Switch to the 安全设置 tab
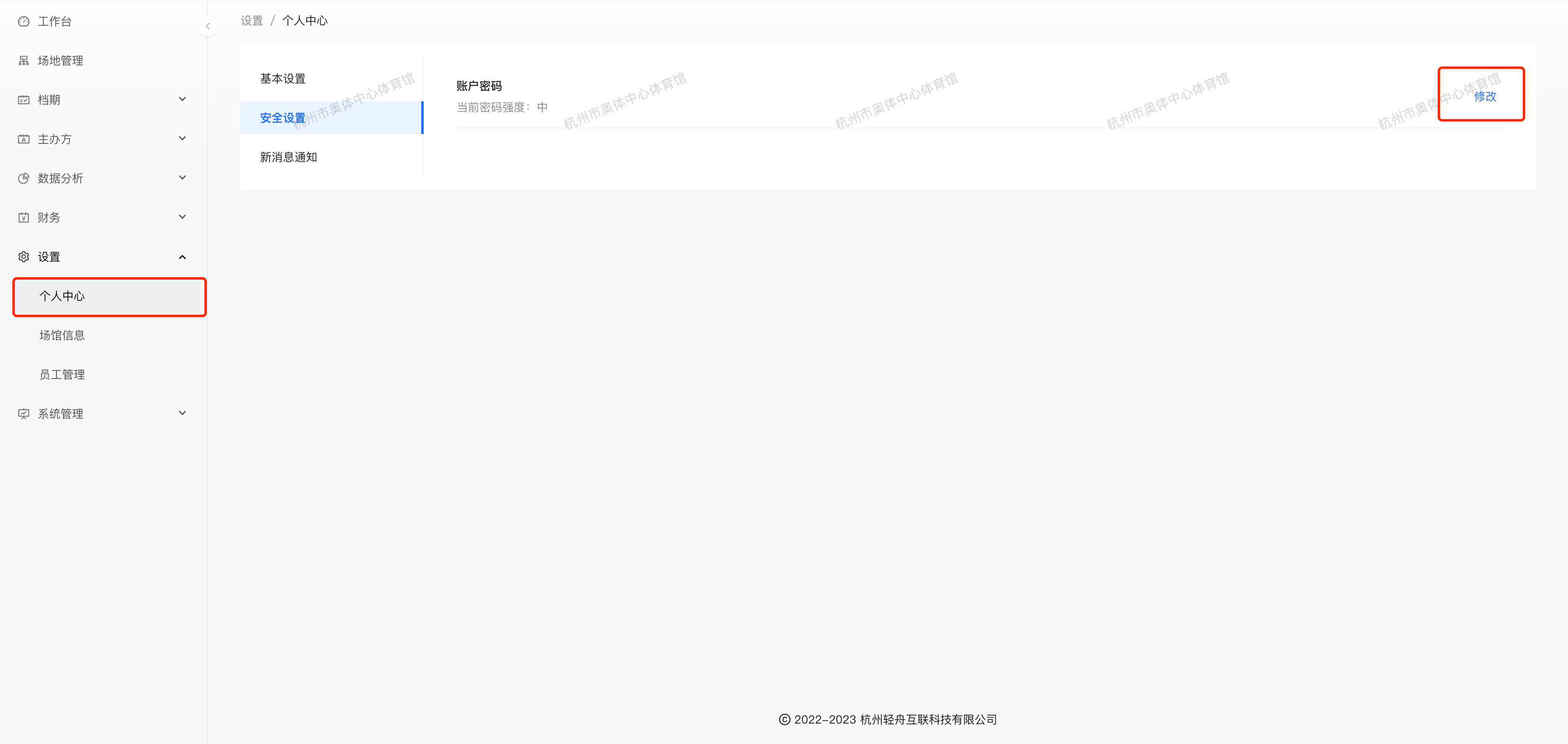 tap(331, 118)
